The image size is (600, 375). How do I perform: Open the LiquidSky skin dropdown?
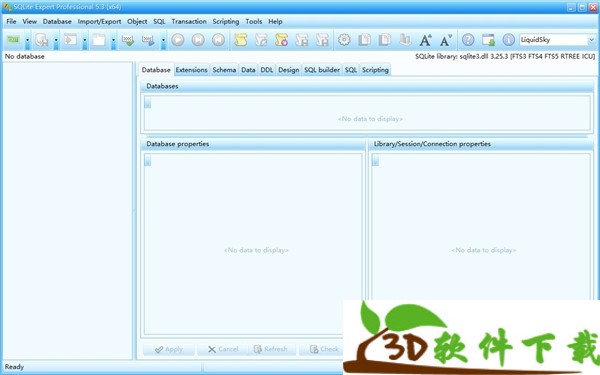[591, 40]
